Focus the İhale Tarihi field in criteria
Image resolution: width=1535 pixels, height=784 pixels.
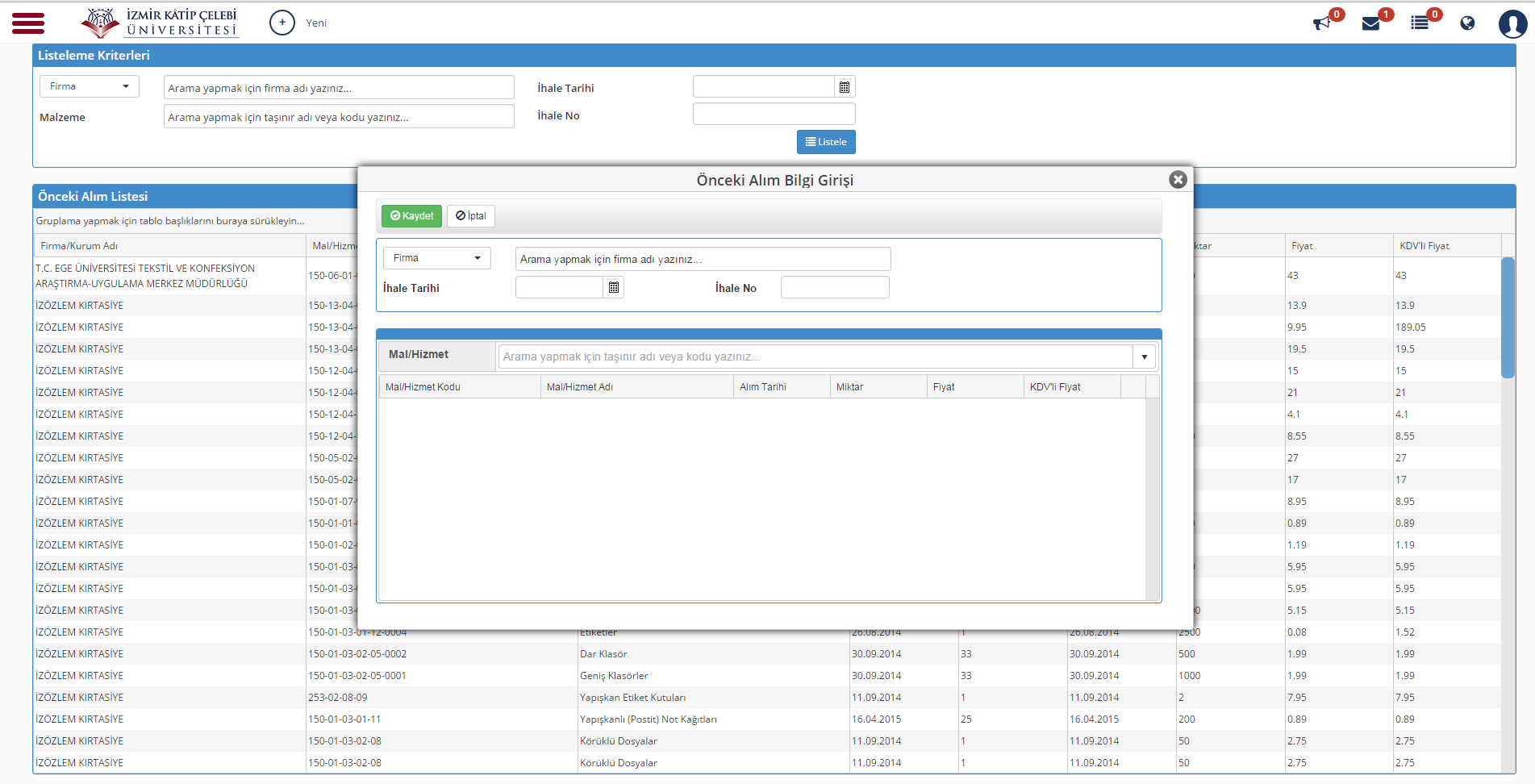[763, 87]
